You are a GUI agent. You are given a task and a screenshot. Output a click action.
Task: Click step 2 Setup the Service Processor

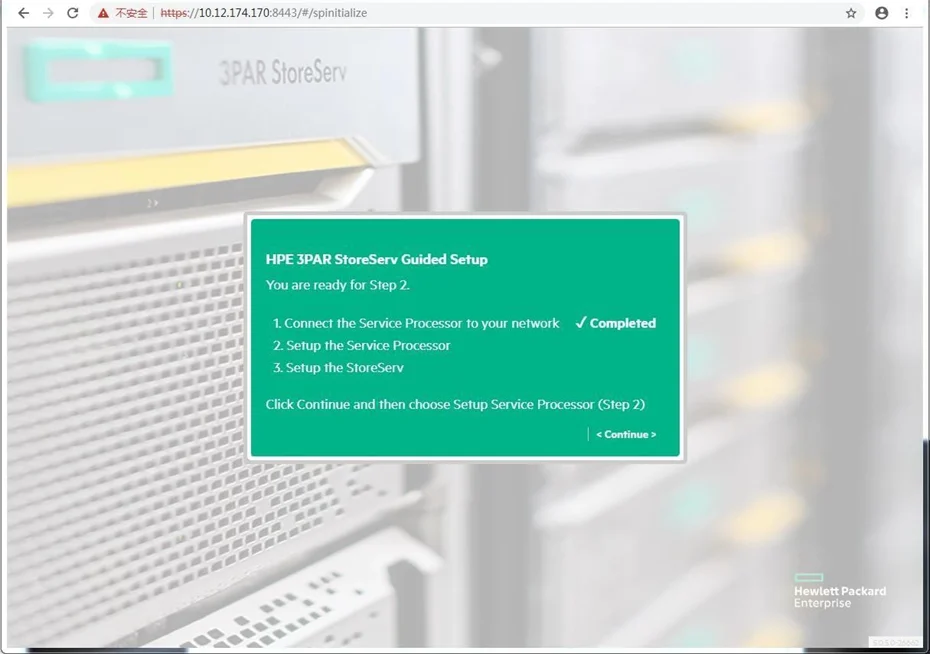coord(361,345)
